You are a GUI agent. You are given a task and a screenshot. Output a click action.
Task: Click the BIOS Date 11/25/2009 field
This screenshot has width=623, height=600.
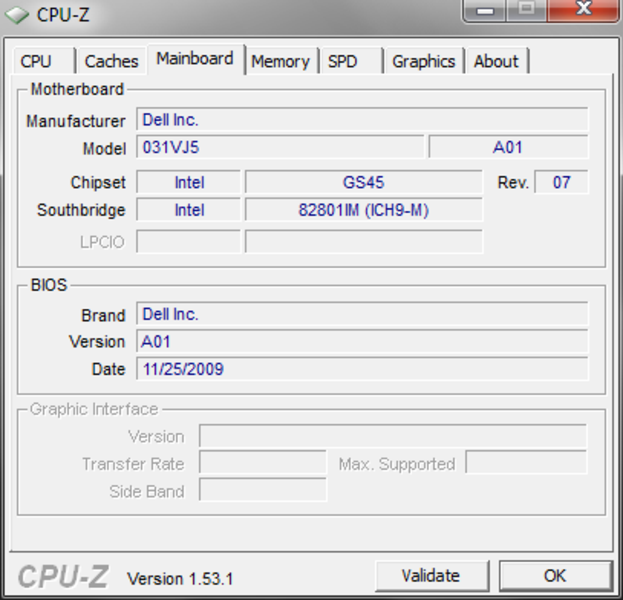click(x=362, y=369)
